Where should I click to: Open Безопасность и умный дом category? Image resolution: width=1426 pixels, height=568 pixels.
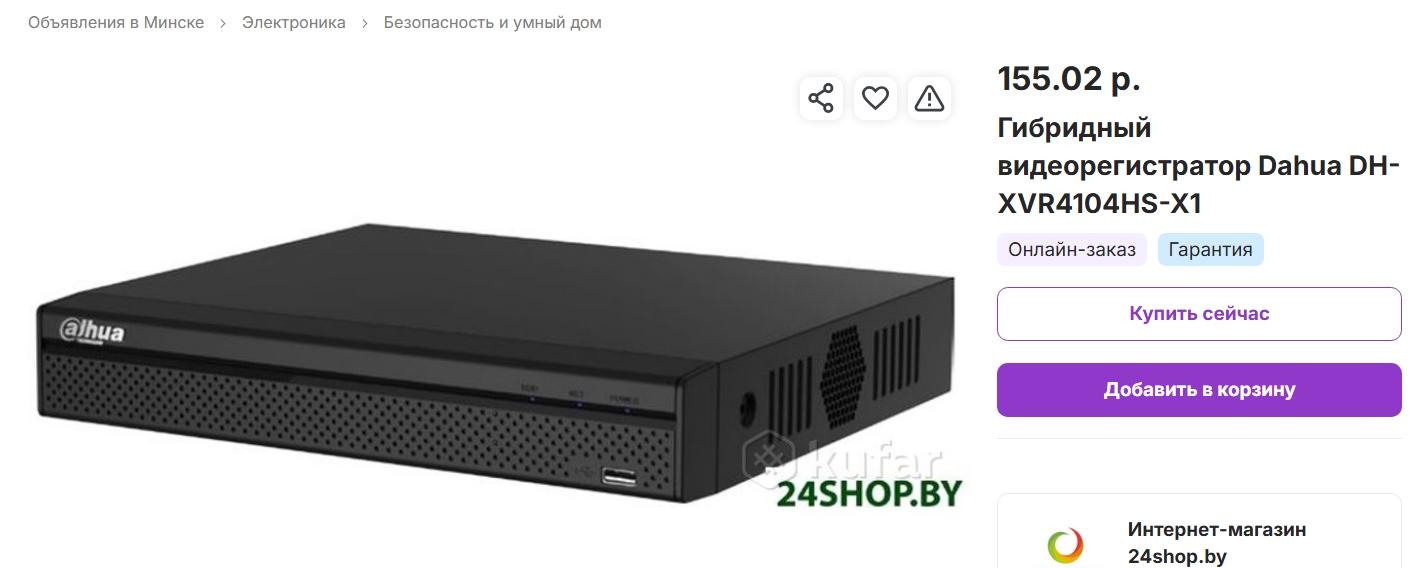click(x=493, y=22)
